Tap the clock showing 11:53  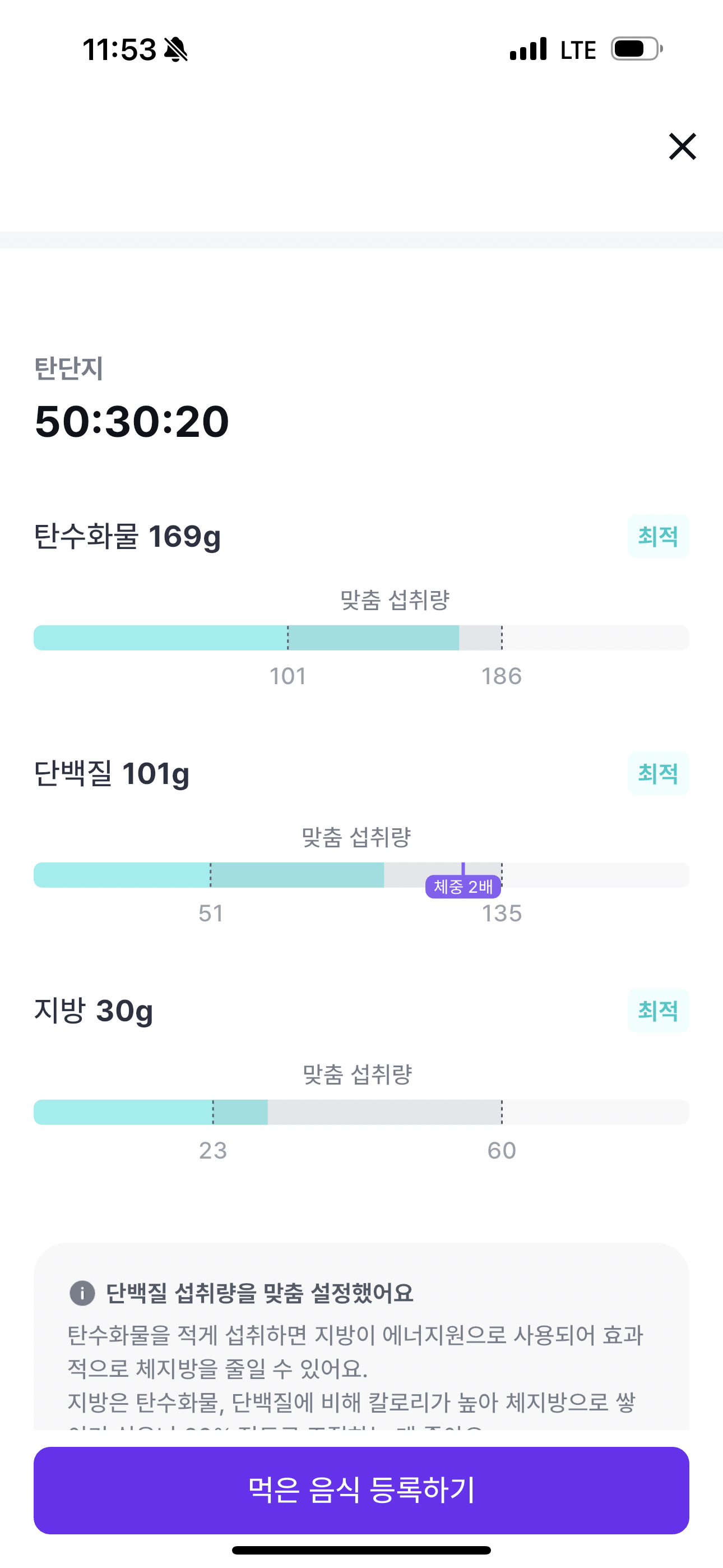pos(119,49)
